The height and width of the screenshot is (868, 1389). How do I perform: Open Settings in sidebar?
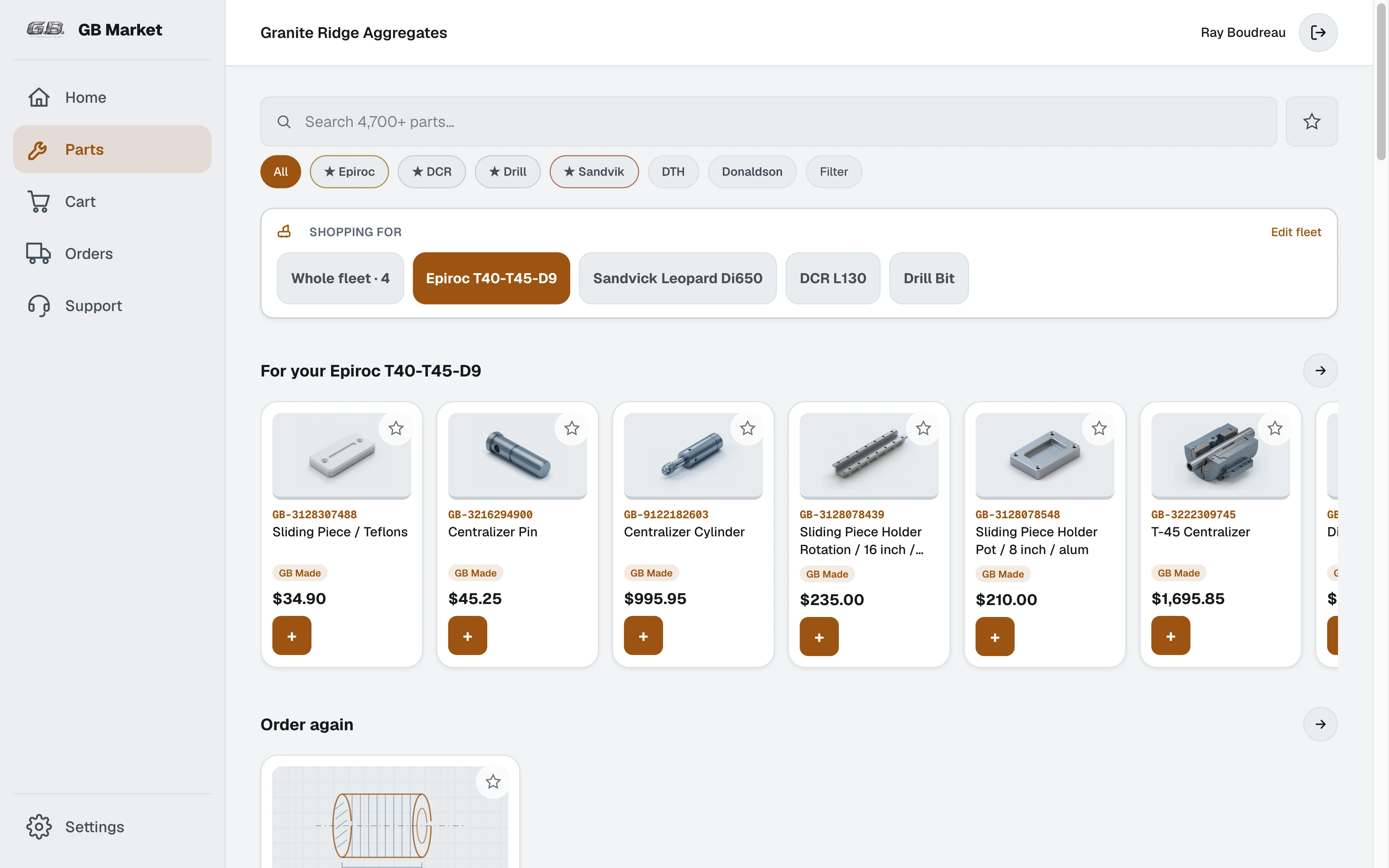[112, 827]
